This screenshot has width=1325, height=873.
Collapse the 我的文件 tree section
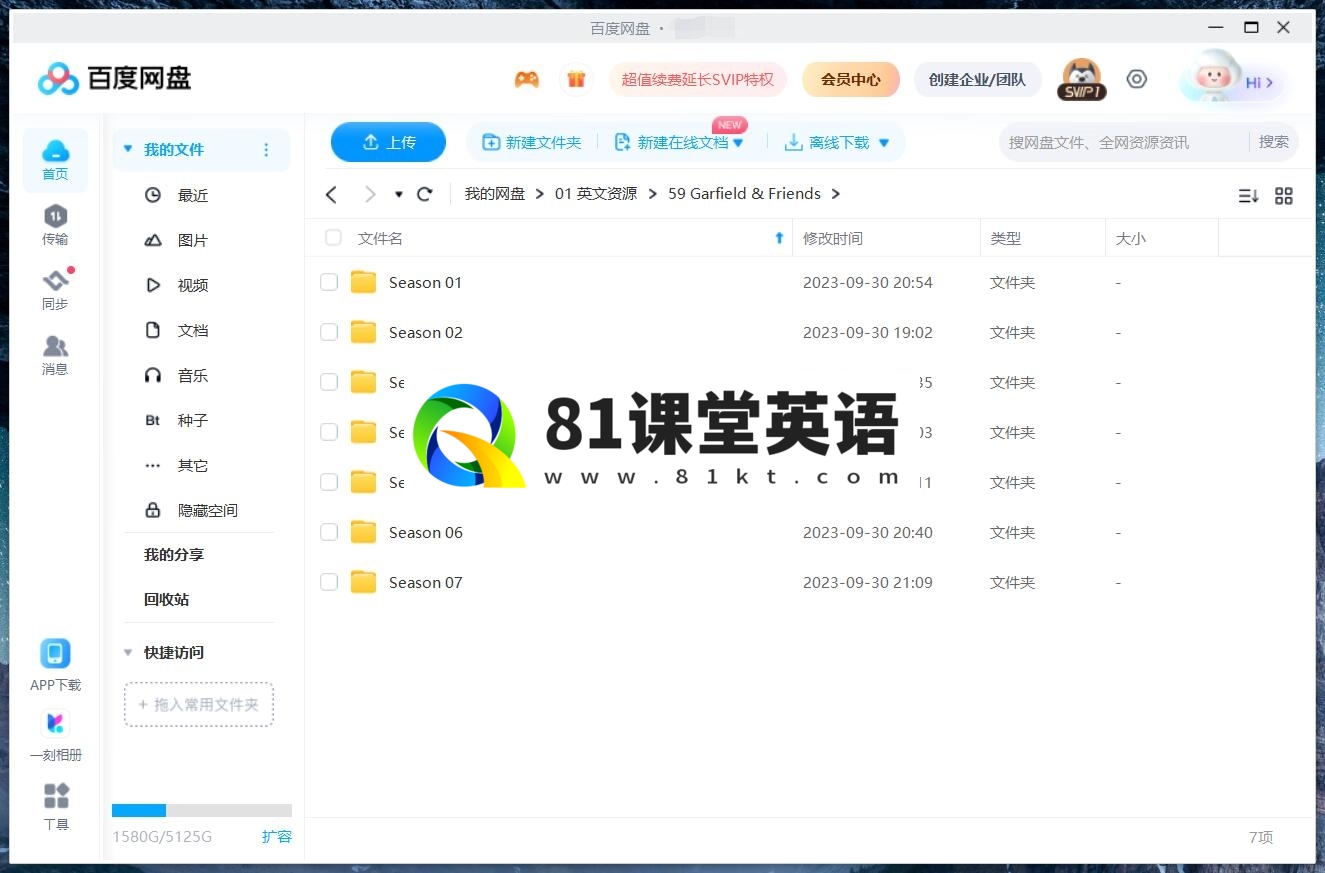[128, 150]
